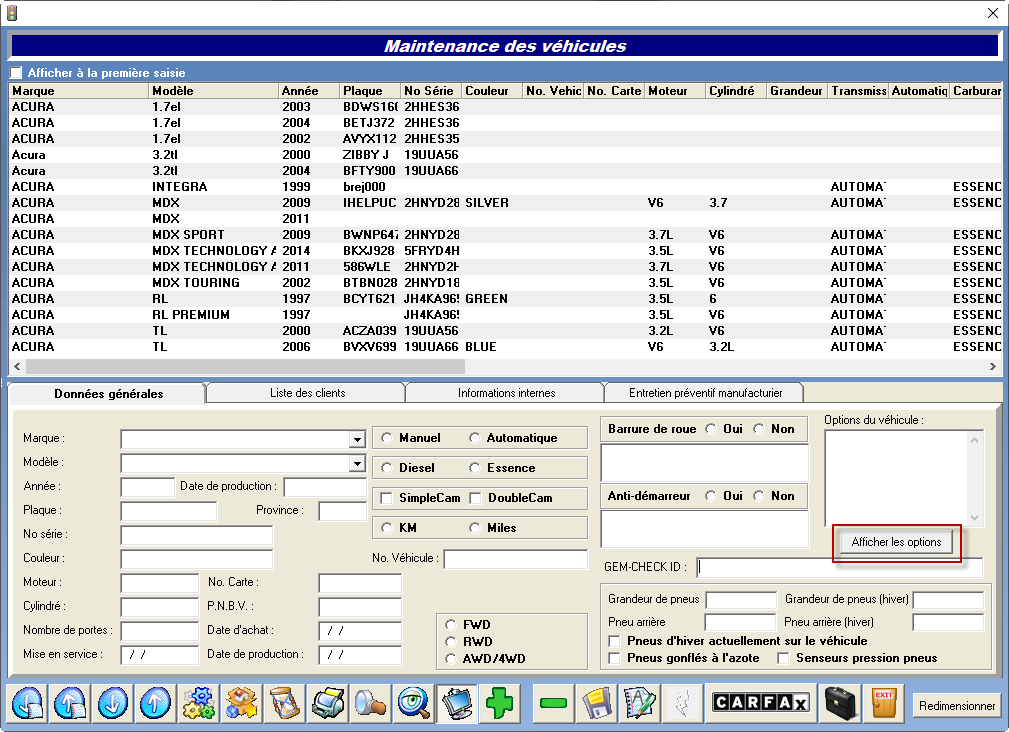Viewport: 1009px width, 732px height.
Task: Open the Informations internes tab
Action: [506, 393]
